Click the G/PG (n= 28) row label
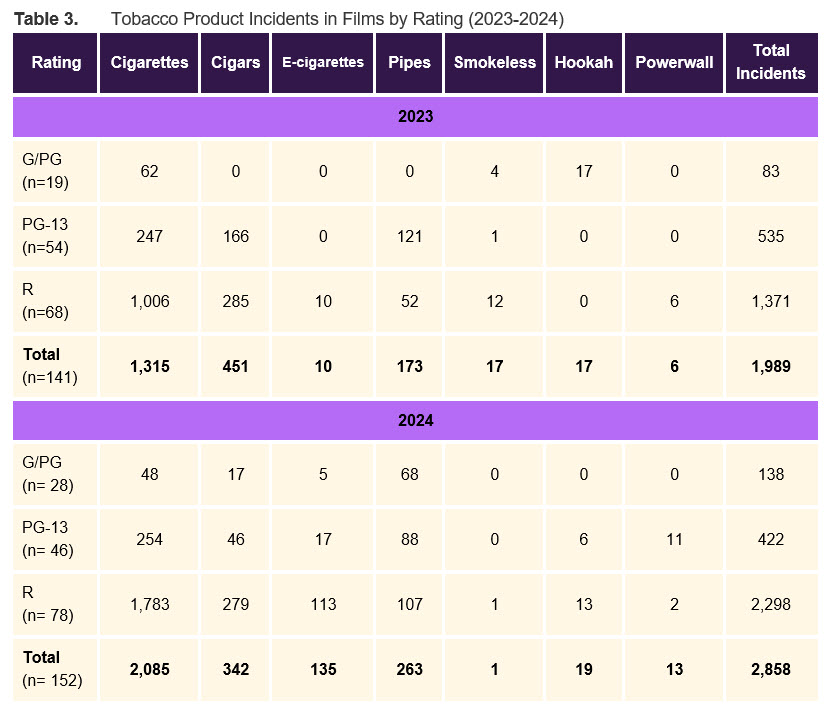Image resolution: width=829 pixels, height=711 pixels. 49,474
